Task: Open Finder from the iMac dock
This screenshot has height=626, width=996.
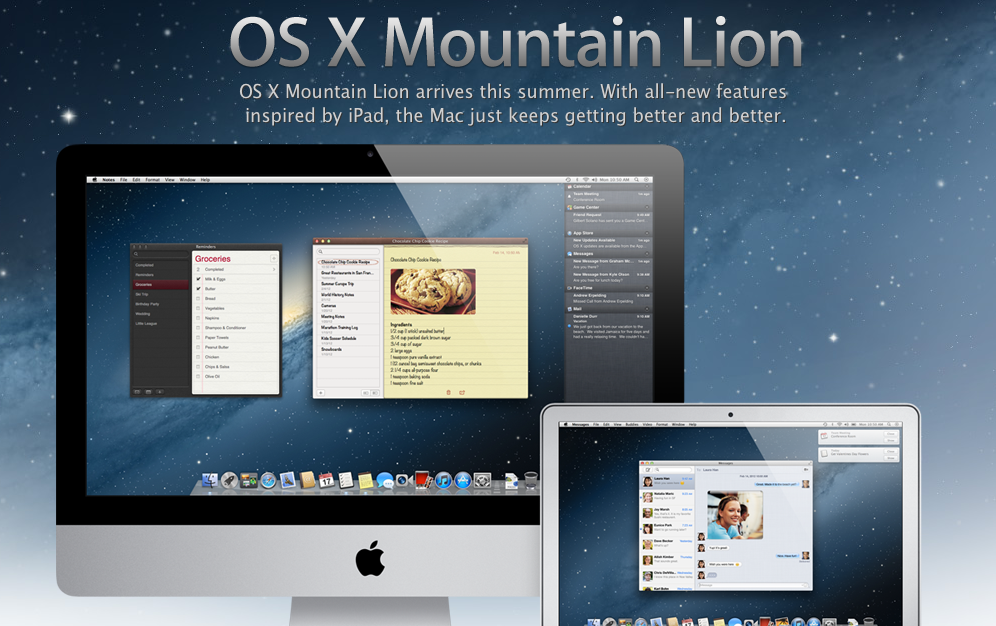Action: 210,480
